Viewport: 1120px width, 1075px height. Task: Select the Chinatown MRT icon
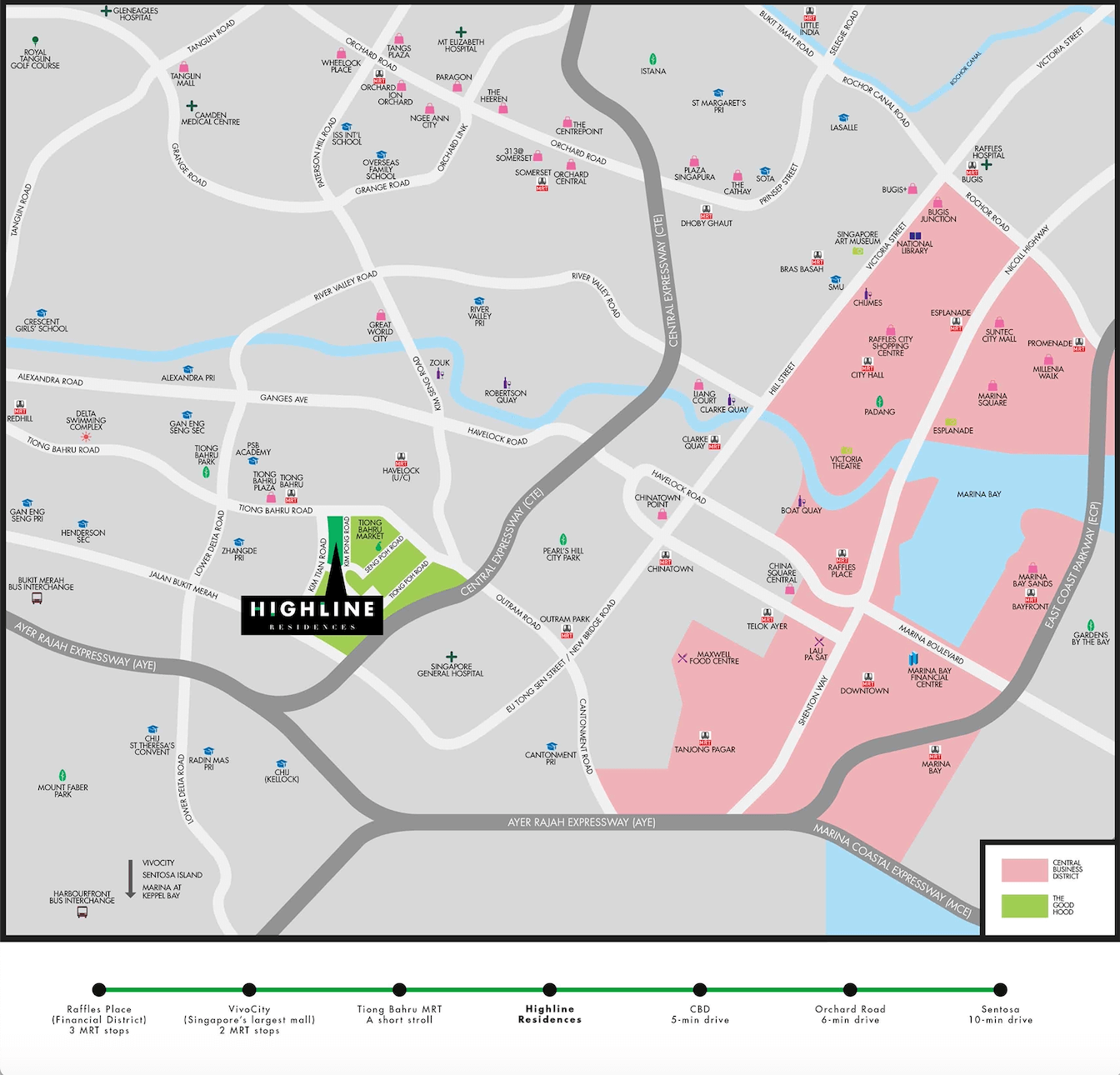point(665,557)
